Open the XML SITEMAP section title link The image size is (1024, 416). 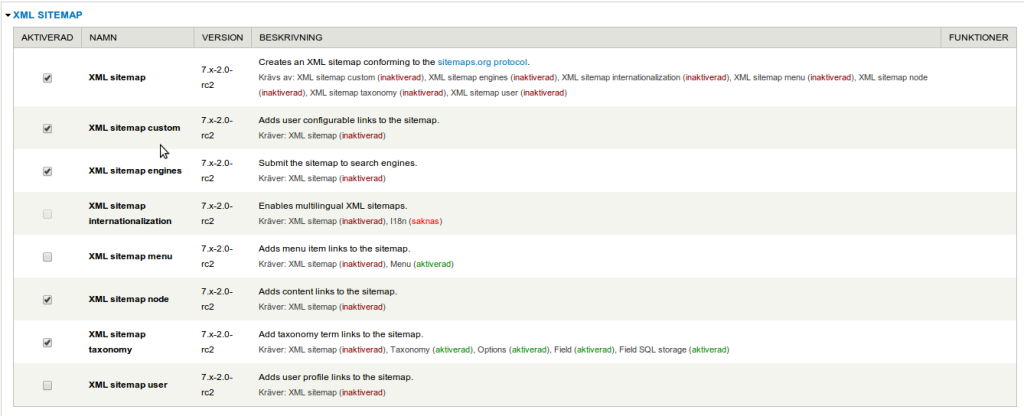pos(47,16)
